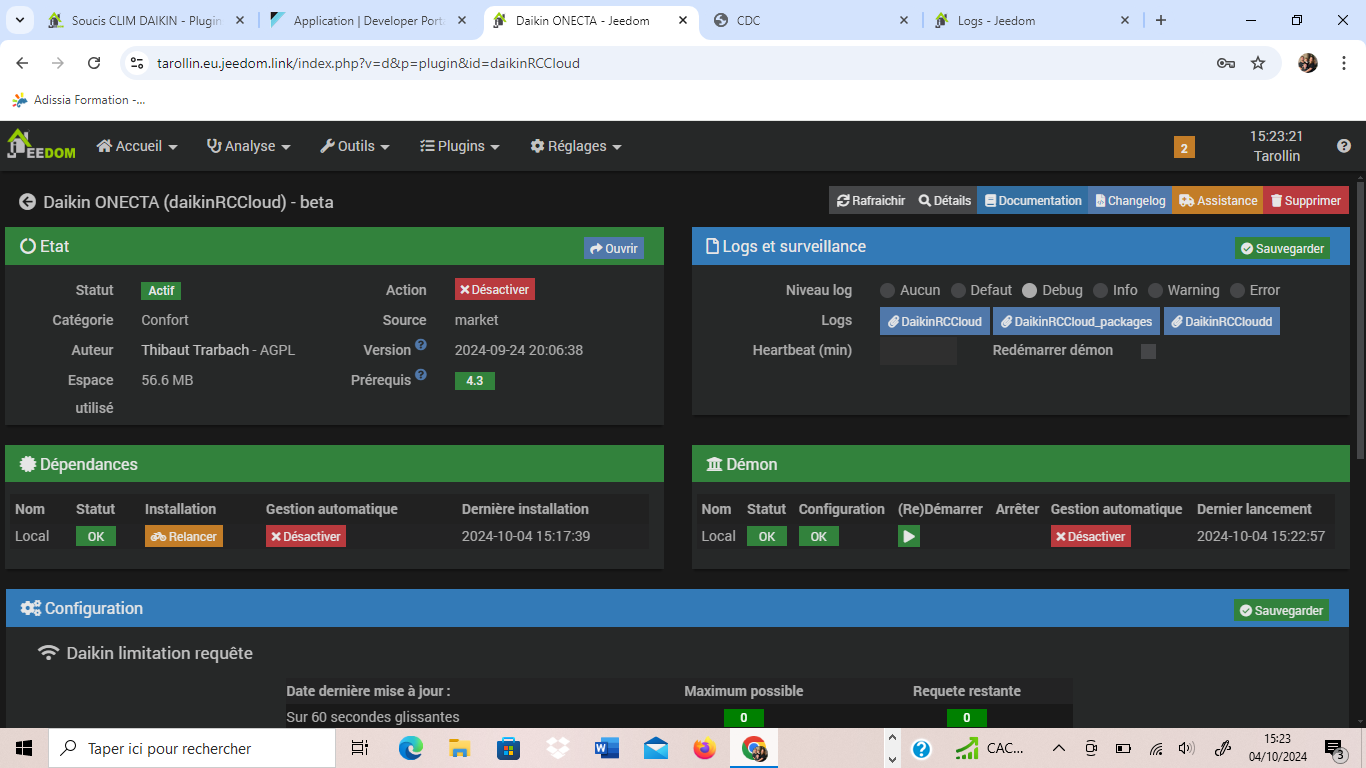Image resolution: width=1366 pixels, height=768 pixels.
Task: Click the Version help question mark icon
Action: click(421, 345)
